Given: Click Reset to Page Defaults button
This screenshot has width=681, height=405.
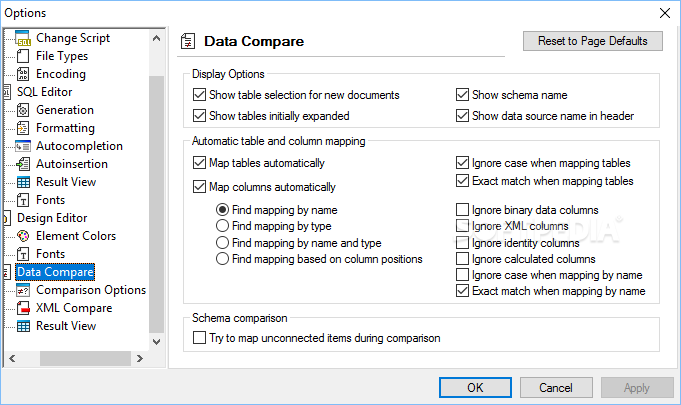Looking at the screenshot, I should tap(593, 41).
